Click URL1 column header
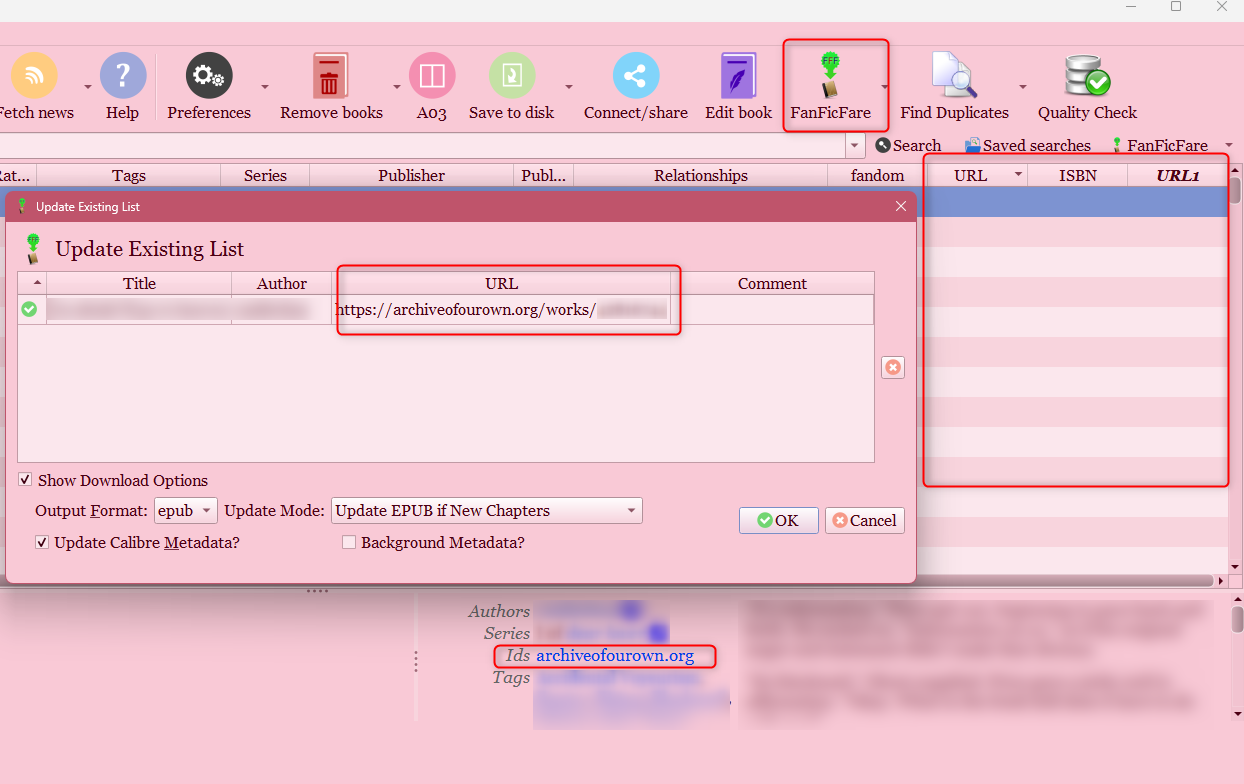 point(1178,175)
